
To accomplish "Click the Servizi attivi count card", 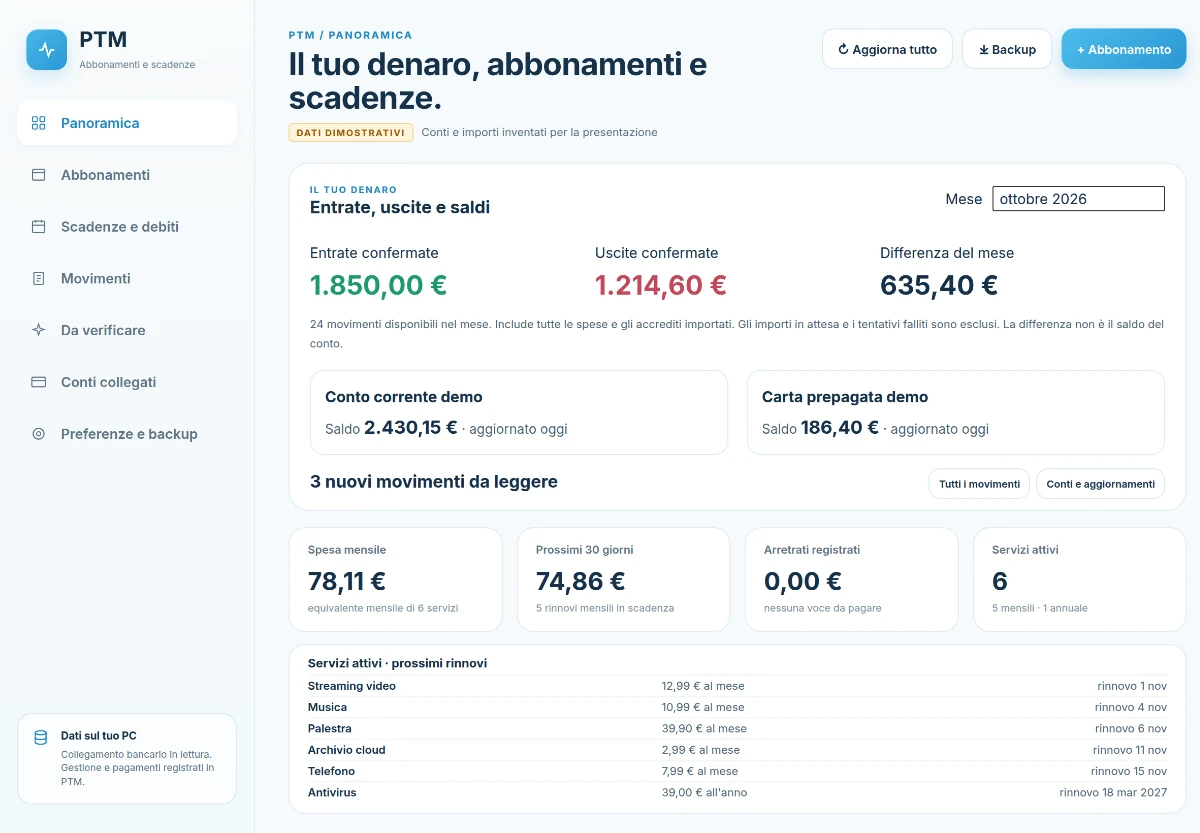I will pyautogui.click(x=1080, y=579).
